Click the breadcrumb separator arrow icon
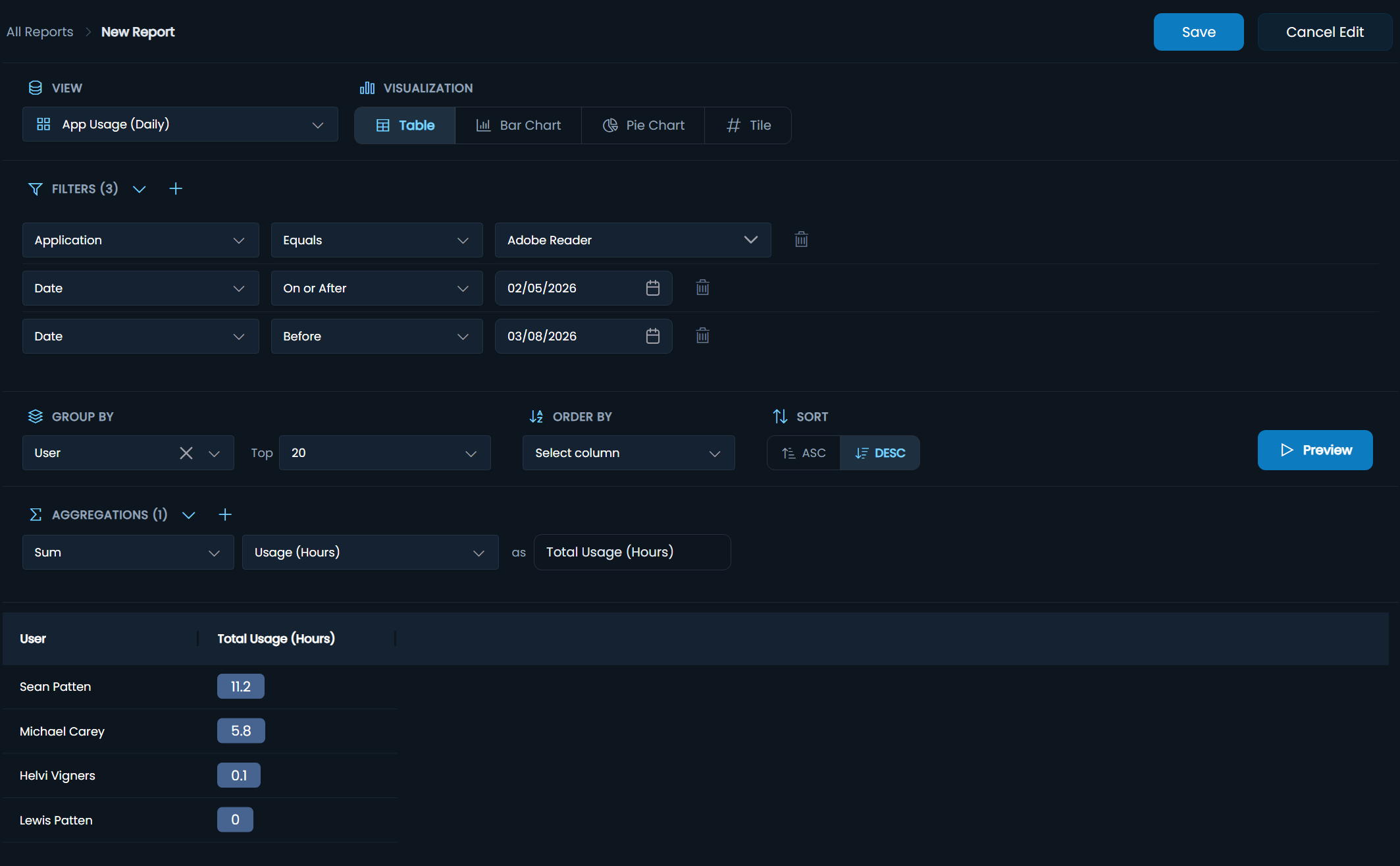Screen dimensions: 1400x866 point(88,32)
